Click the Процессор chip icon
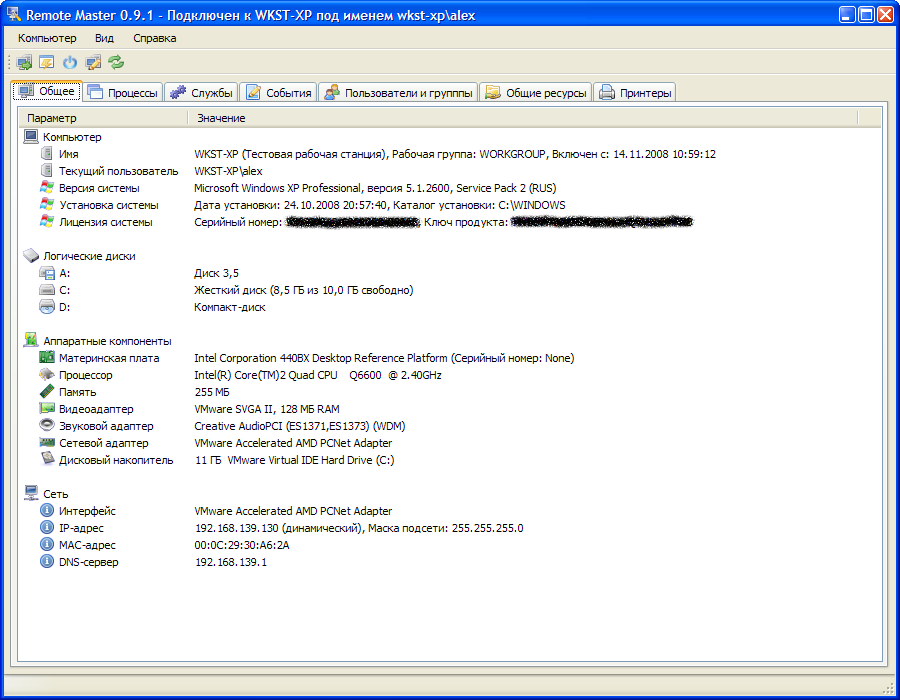Image resolution: width=900 pixels, height=700 pixels. 47,375
